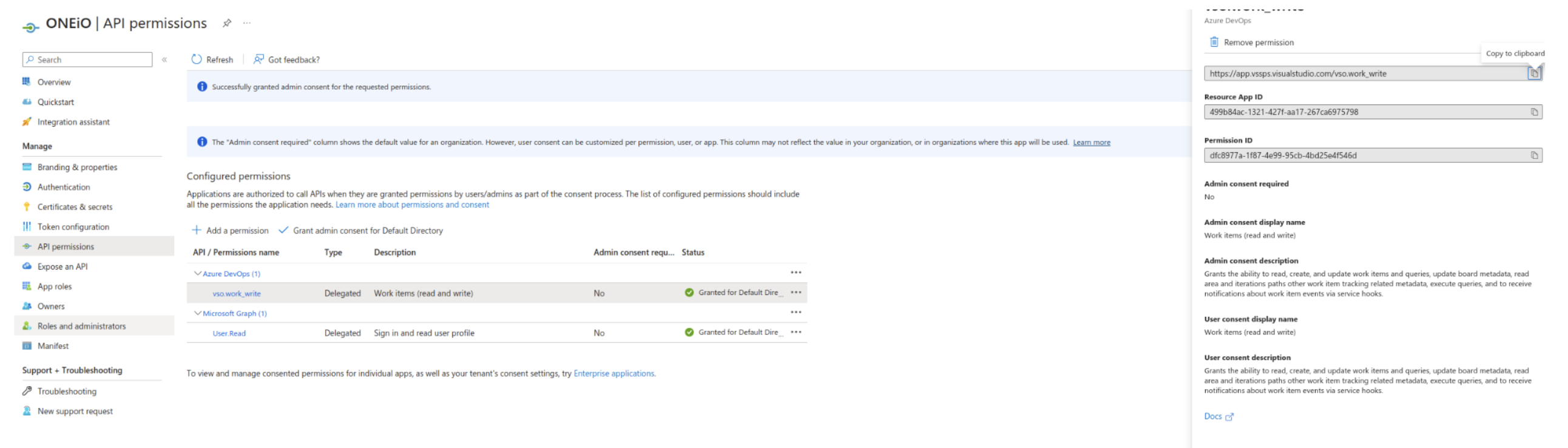Image resolution: width=1568 pixels, height=448 pixels.
Task: Click the trash icon for Remove permission
Action: click(x=1214, y=42)
